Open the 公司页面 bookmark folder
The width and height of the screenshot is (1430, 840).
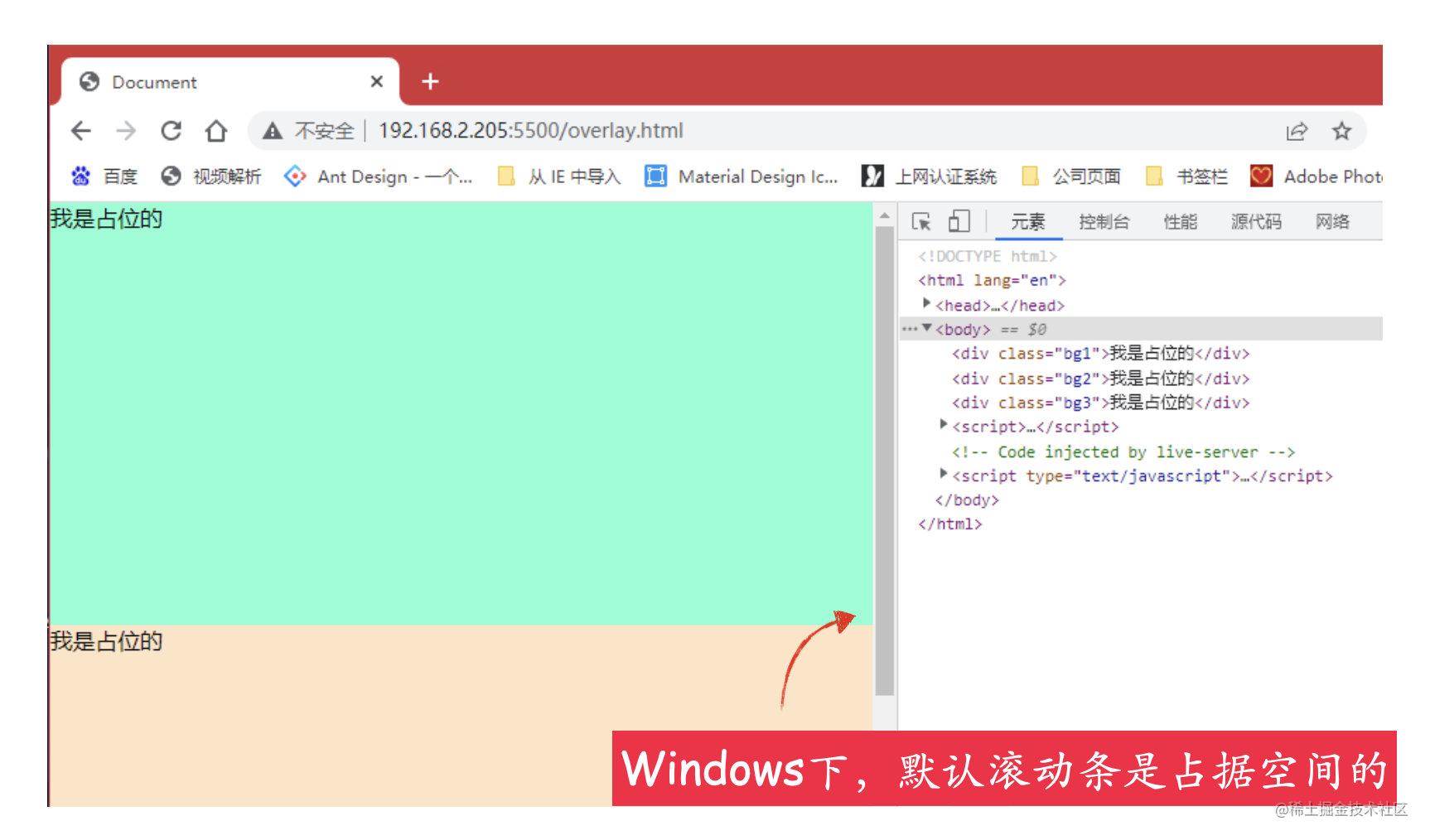coord(1071,176)
